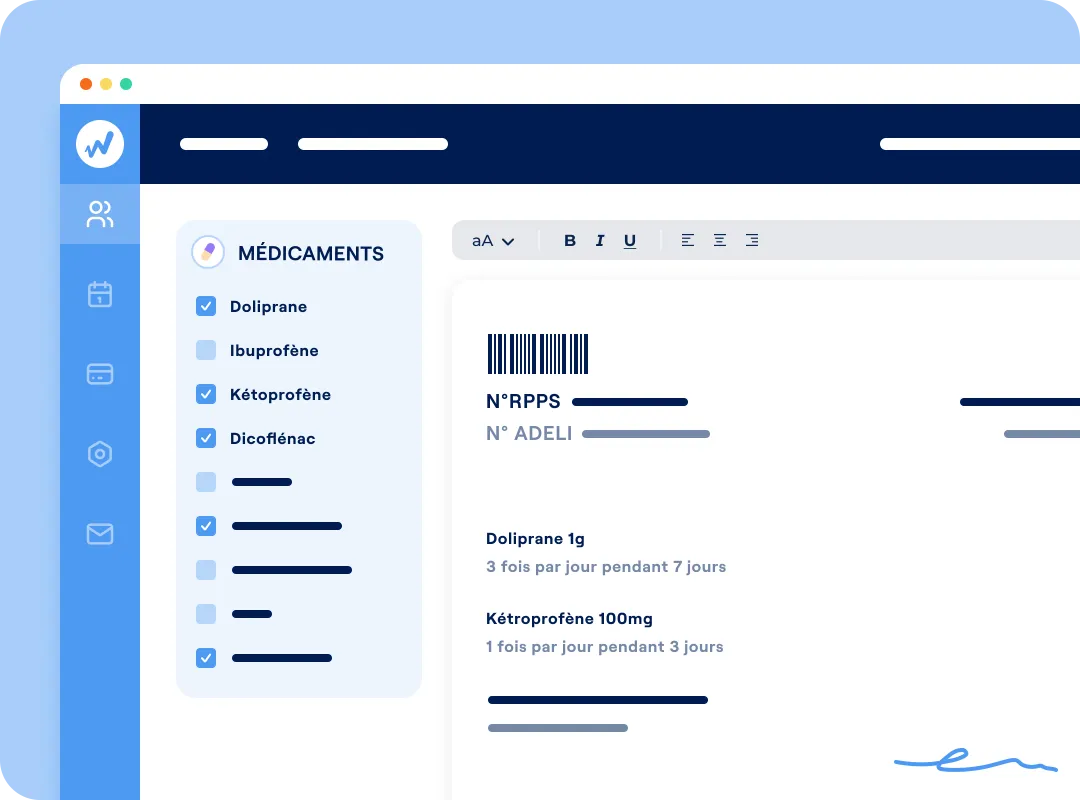Click the signature on the prescription

(x=975, y=761)
